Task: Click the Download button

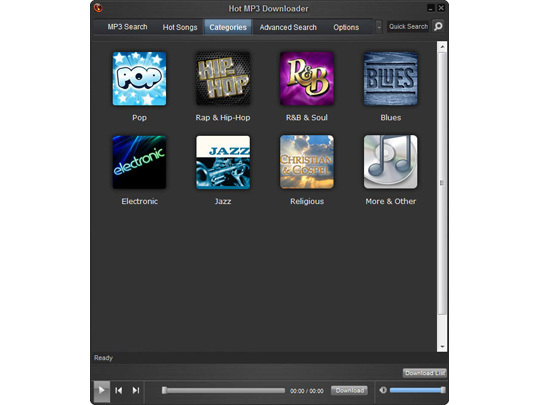Action: (350, 390)
